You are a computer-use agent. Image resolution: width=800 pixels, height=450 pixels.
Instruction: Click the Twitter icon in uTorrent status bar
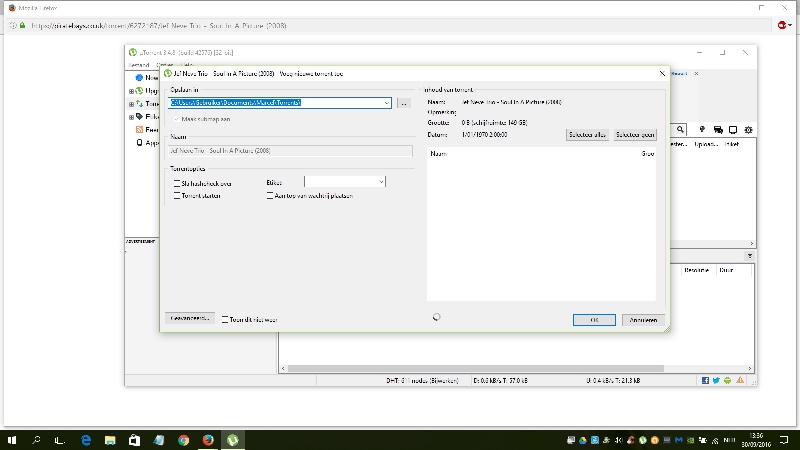click(716, 381)
